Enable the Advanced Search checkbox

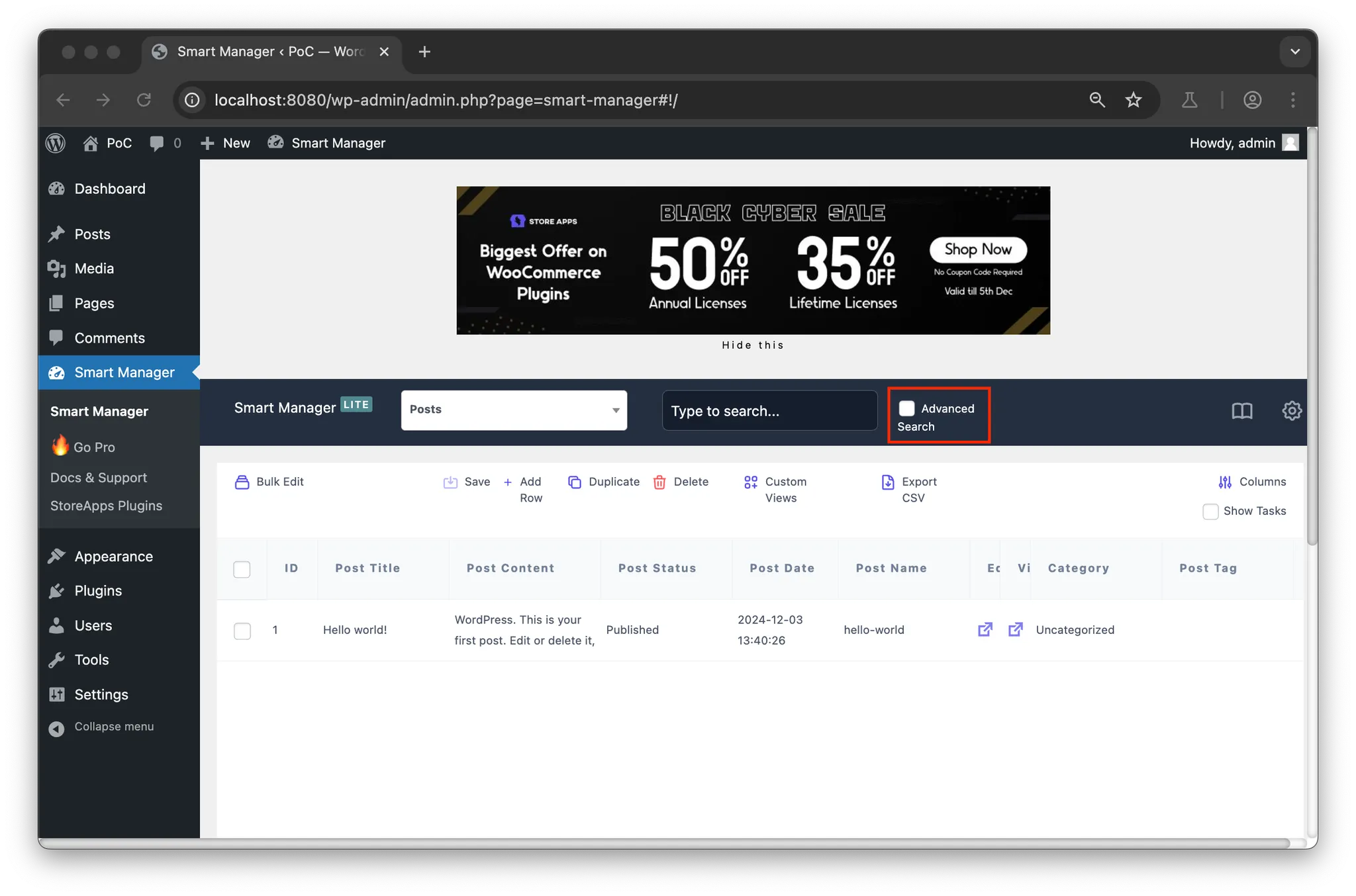pyautogui.click(x=906, y=408)
